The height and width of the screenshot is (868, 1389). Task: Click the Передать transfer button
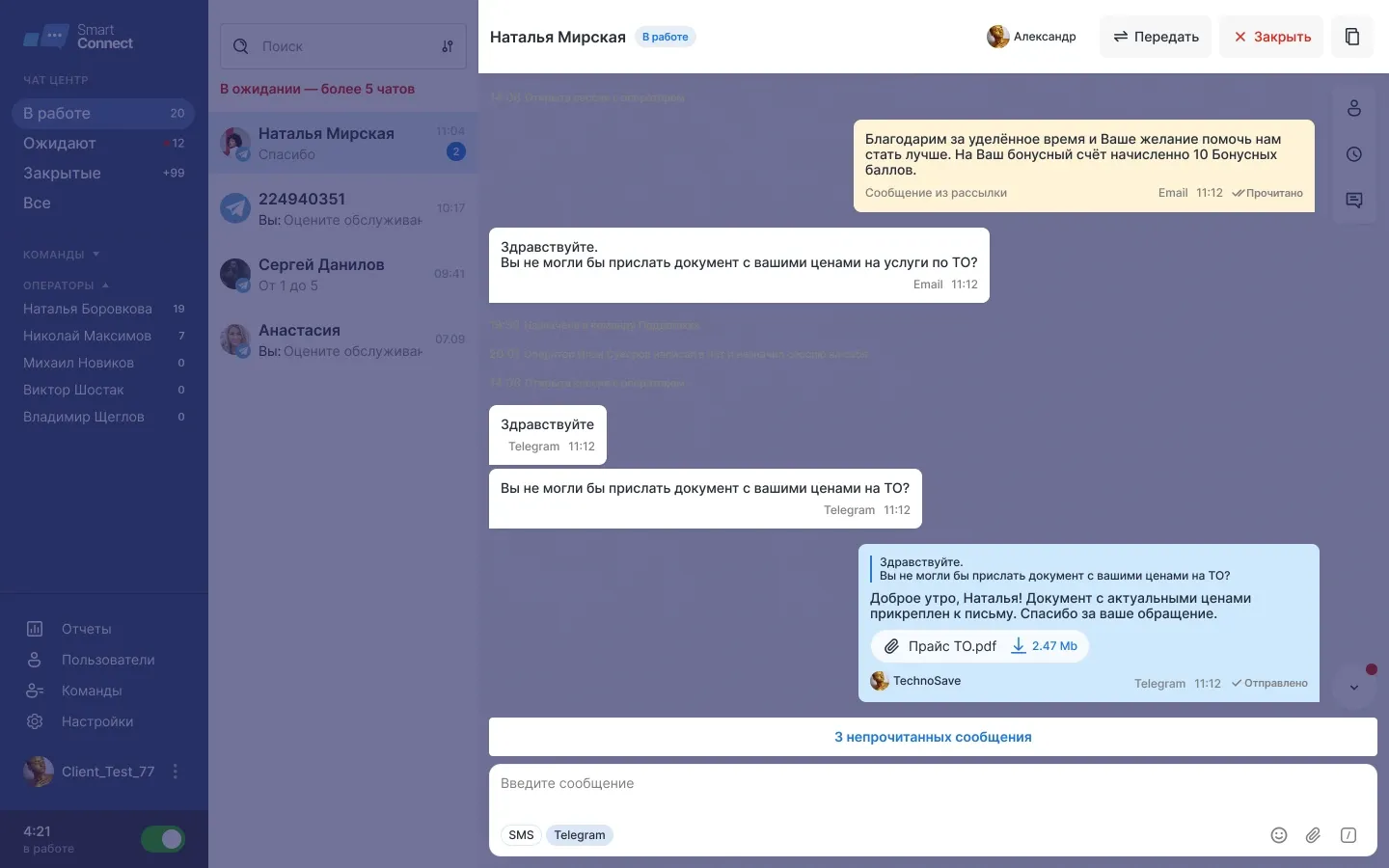click(1156, 36)
